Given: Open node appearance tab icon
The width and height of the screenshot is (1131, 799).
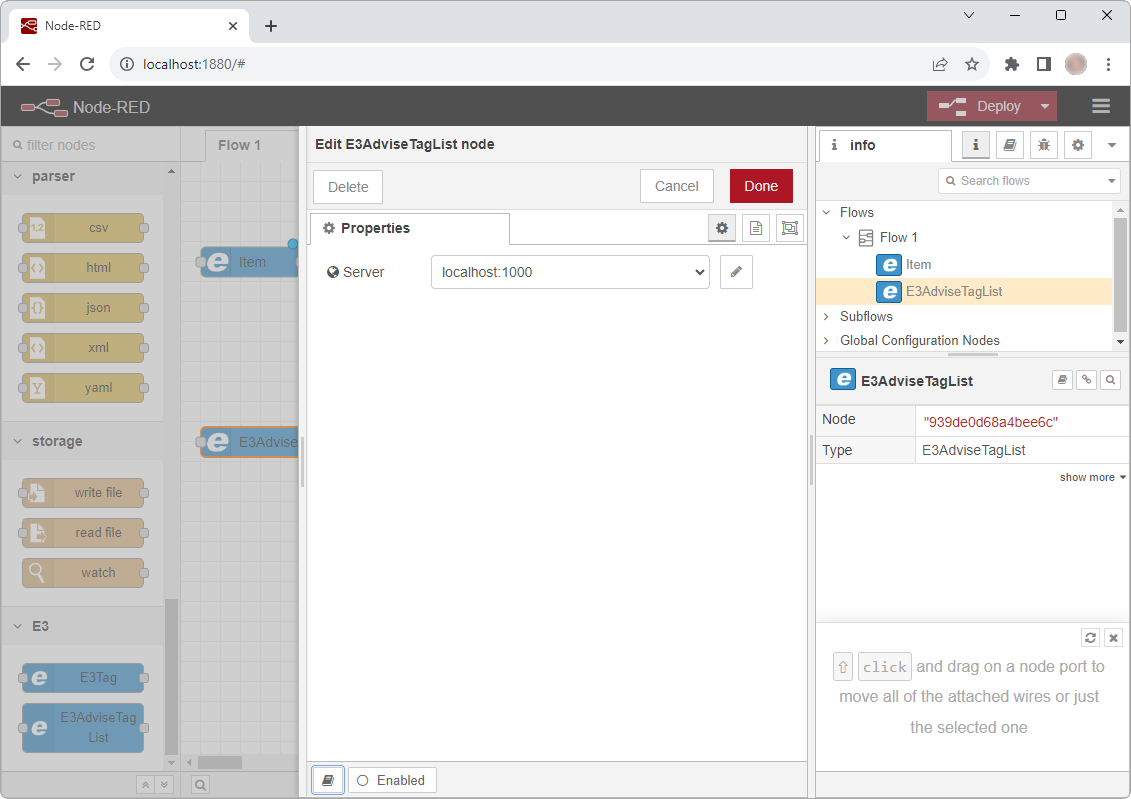Looking at the screenshot, I should click(790, 229).
